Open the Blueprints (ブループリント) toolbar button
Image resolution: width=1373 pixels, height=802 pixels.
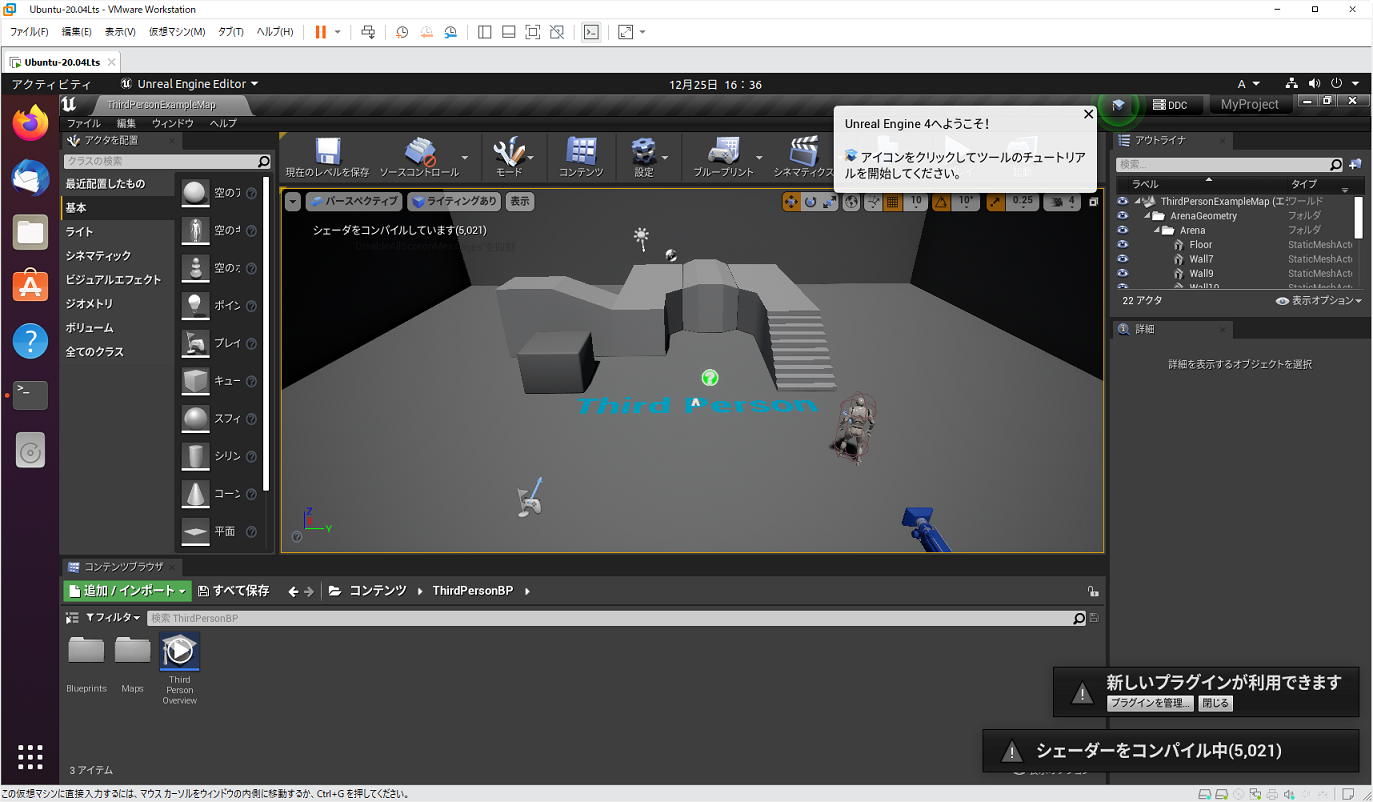pyautogui.click(x=723, y=157)
